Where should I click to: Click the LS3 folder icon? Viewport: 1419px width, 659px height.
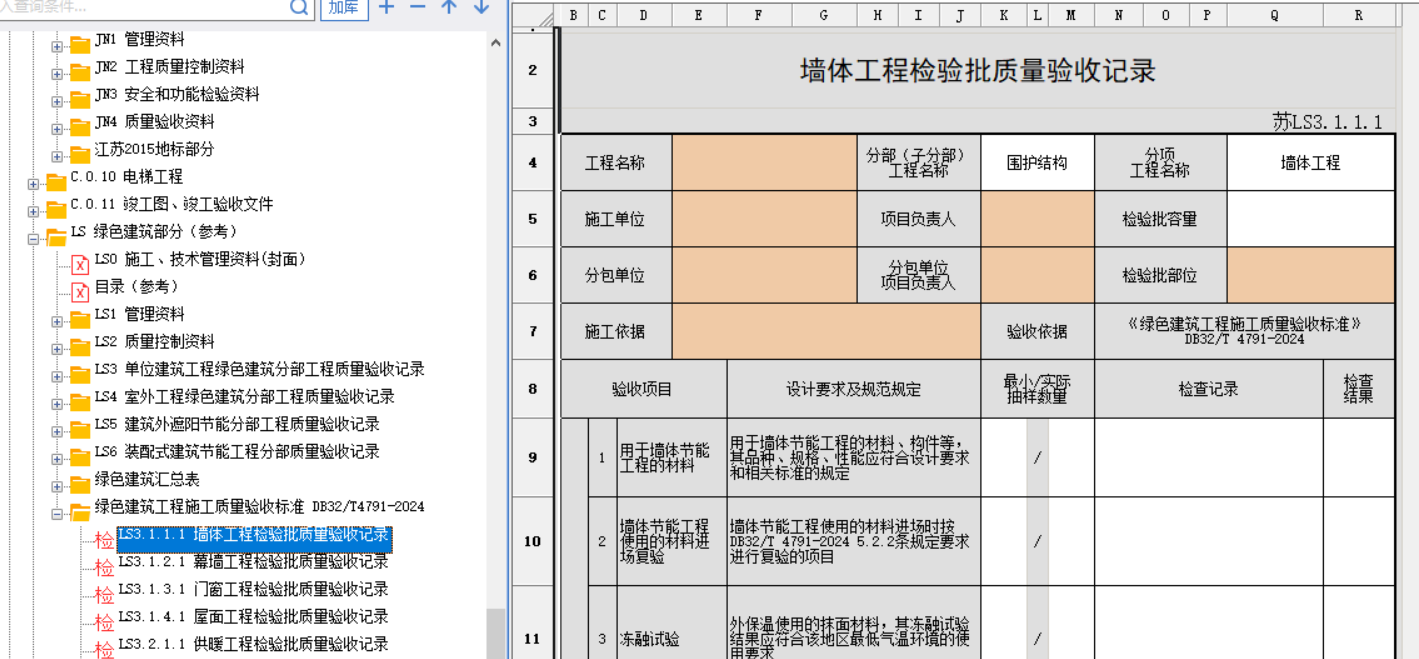point(80,375)
